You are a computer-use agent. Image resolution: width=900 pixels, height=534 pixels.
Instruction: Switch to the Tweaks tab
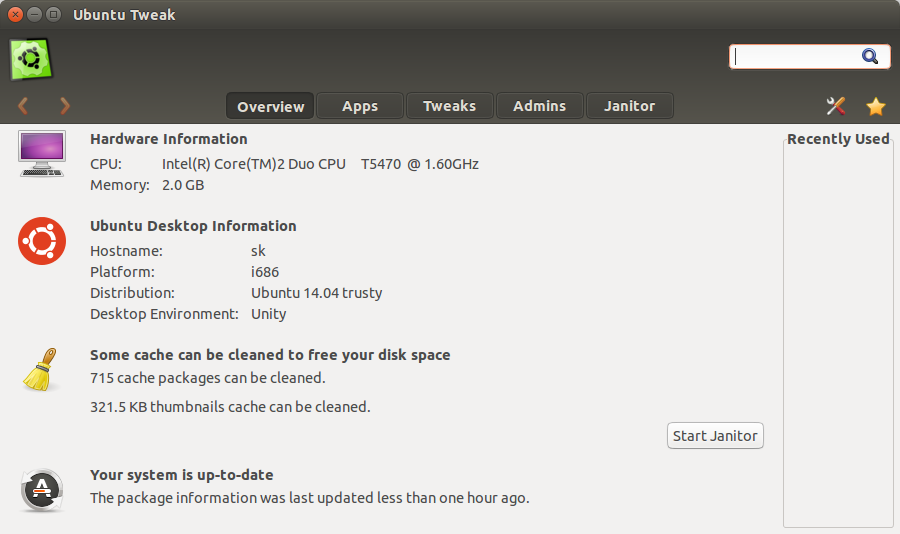[449, 106]
